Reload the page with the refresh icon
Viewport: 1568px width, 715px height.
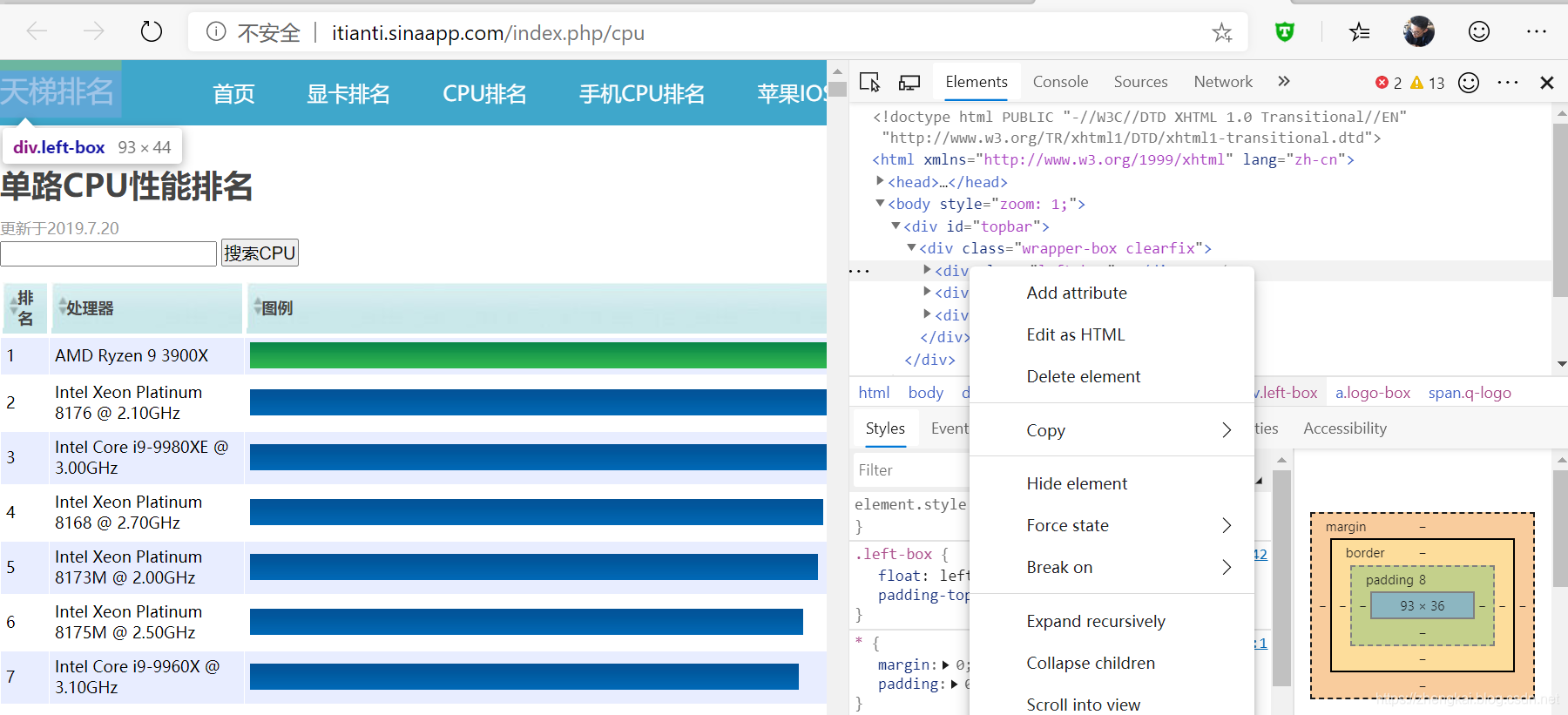click(152, 32)
